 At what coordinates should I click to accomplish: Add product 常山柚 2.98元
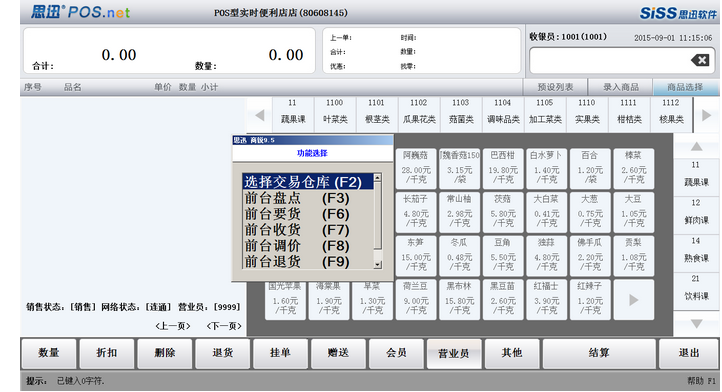[459, 212]
